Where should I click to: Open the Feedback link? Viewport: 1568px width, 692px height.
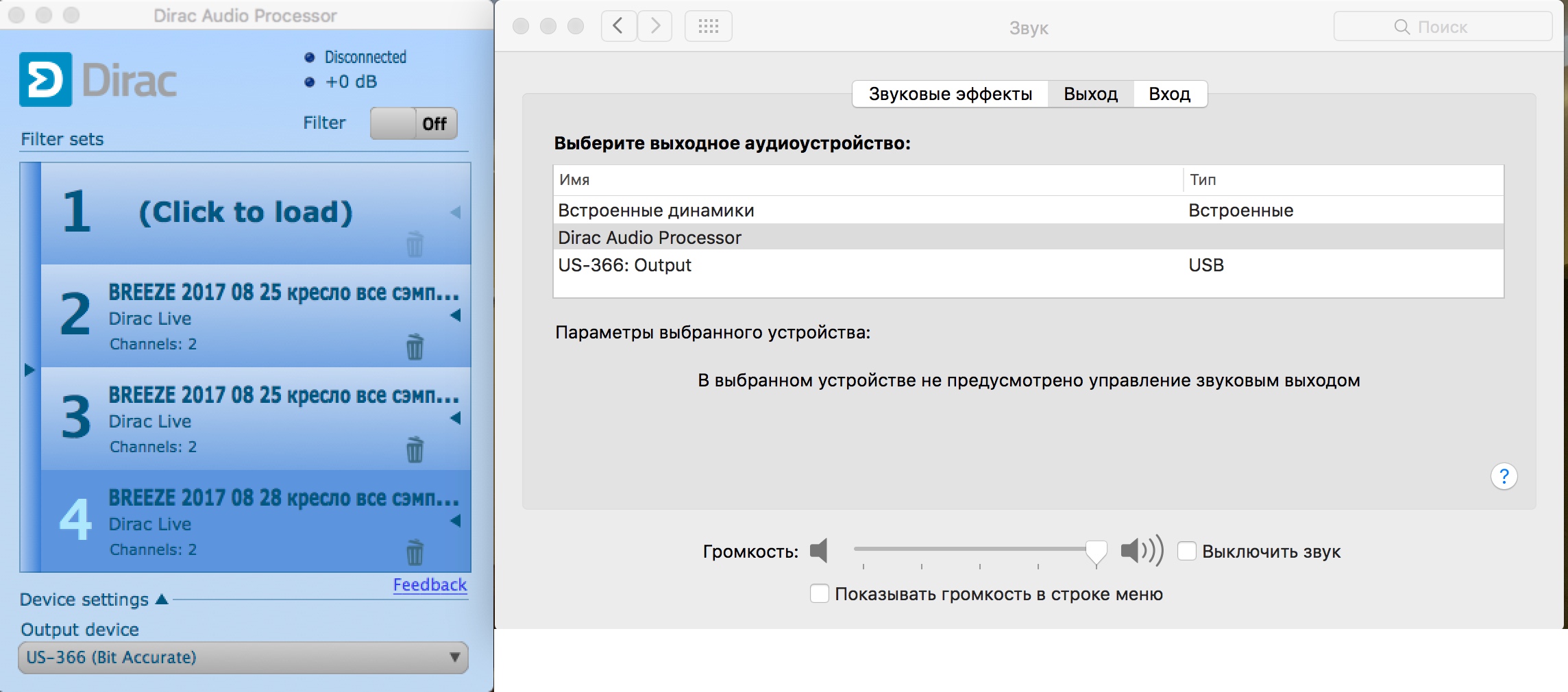pos(430,584)
